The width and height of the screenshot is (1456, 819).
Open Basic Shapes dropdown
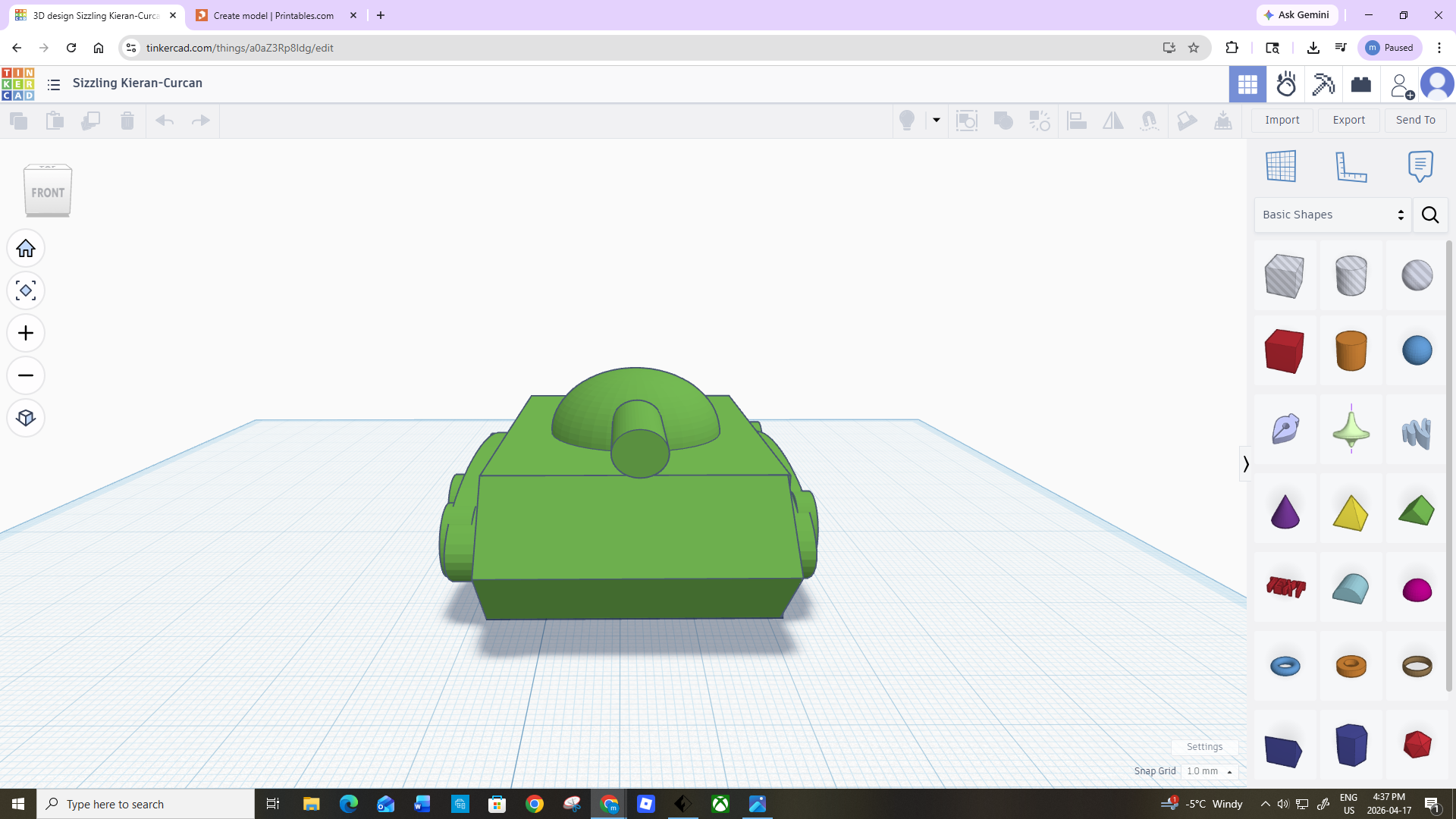pyautogui.click(x=1333, y=215)
